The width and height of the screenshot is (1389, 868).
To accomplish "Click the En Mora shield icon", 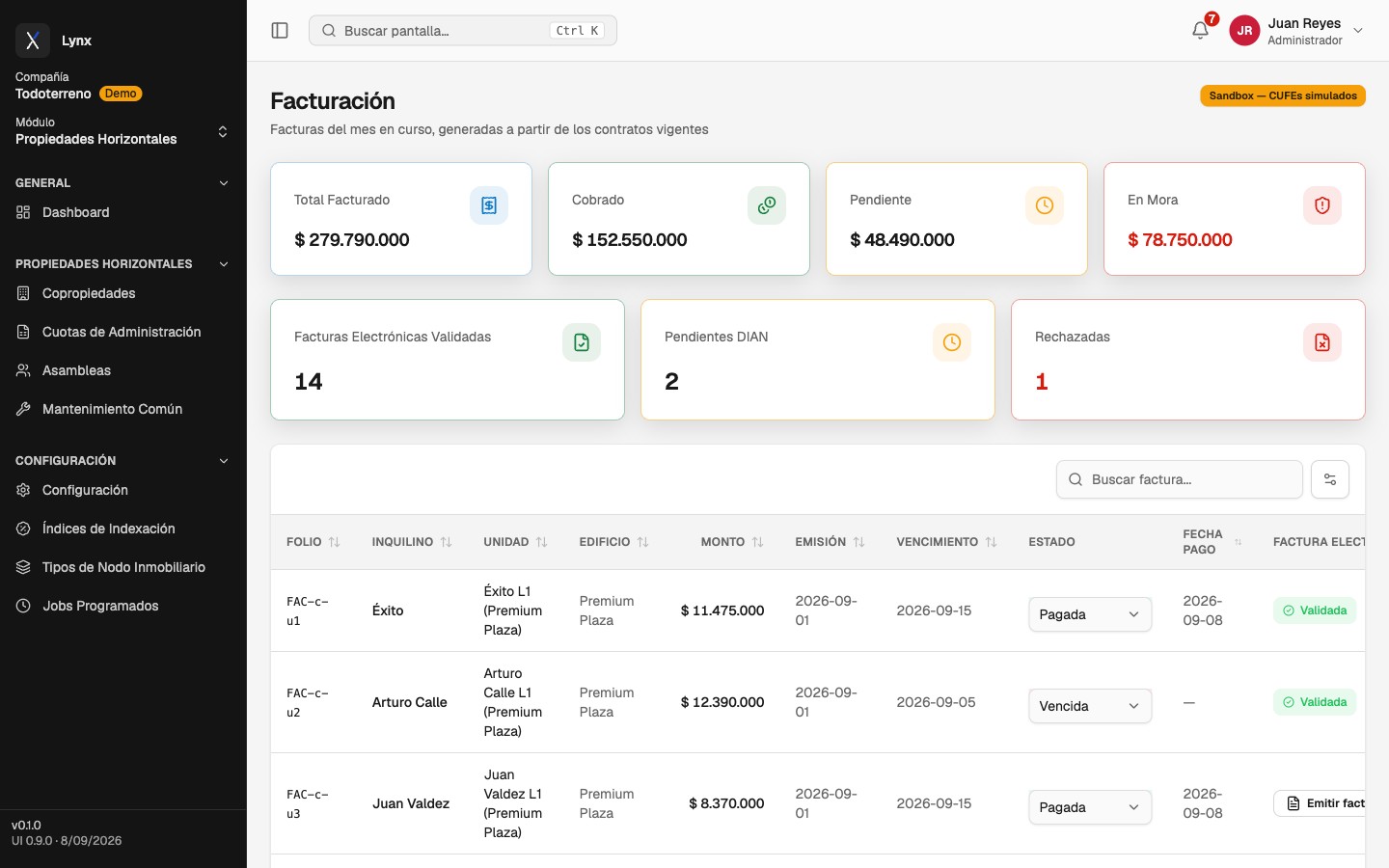I will 1322,205.
